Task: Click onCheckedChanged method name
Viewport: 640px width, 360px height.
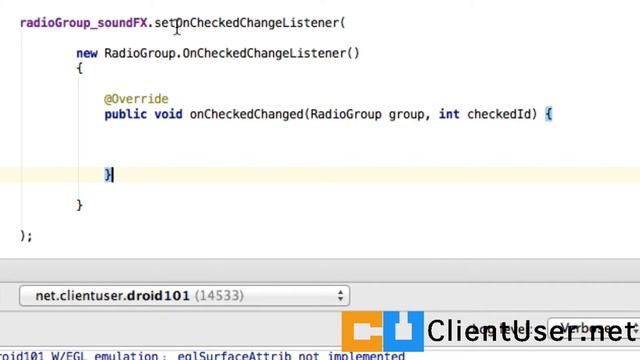Action: (247, 114)
